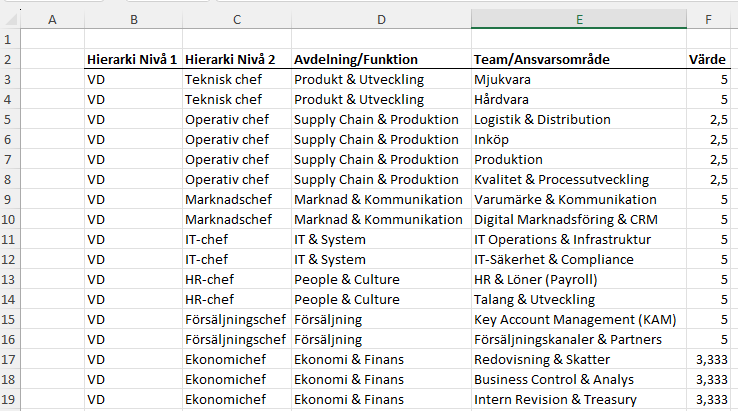738x411 pixels.
Task: Select the "Business Control & Analys" cell
Action: 554,380
